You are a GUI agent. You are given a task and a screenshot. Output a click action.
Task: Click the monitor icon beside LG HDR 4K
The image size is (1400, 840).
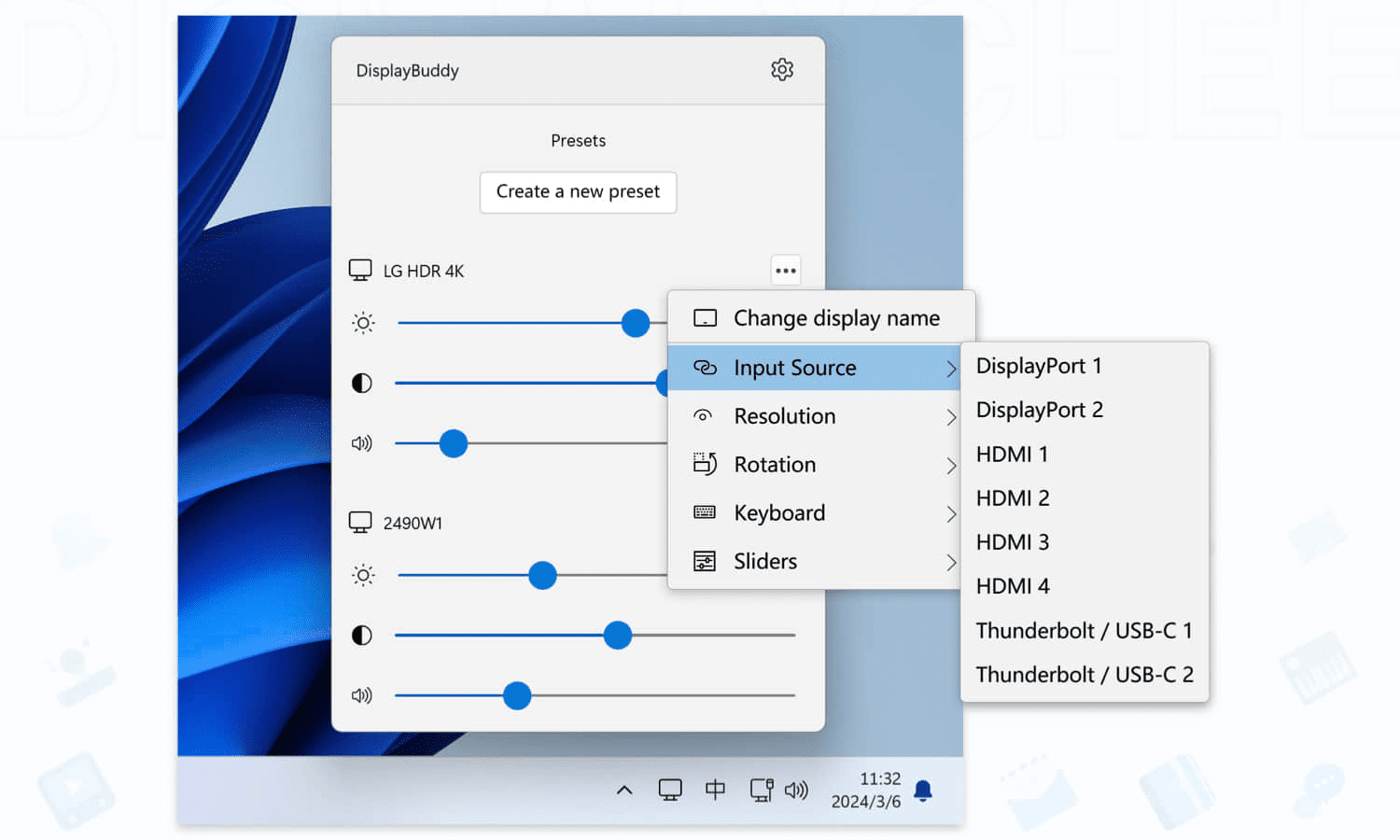360,270
